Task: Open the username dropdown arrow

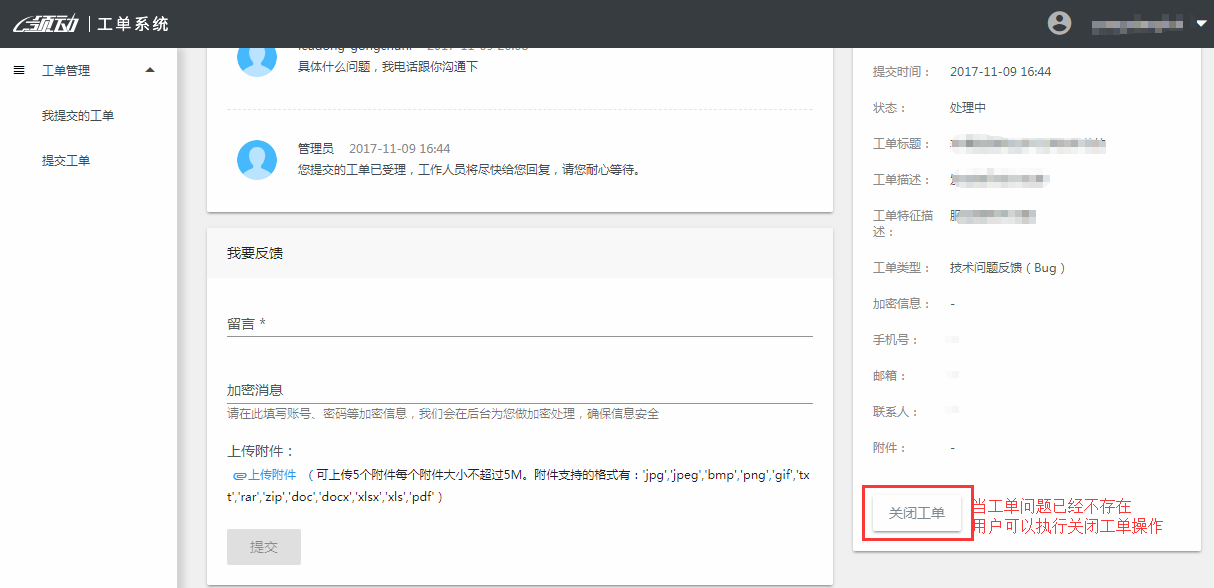Action: [x=1201, y=23]
